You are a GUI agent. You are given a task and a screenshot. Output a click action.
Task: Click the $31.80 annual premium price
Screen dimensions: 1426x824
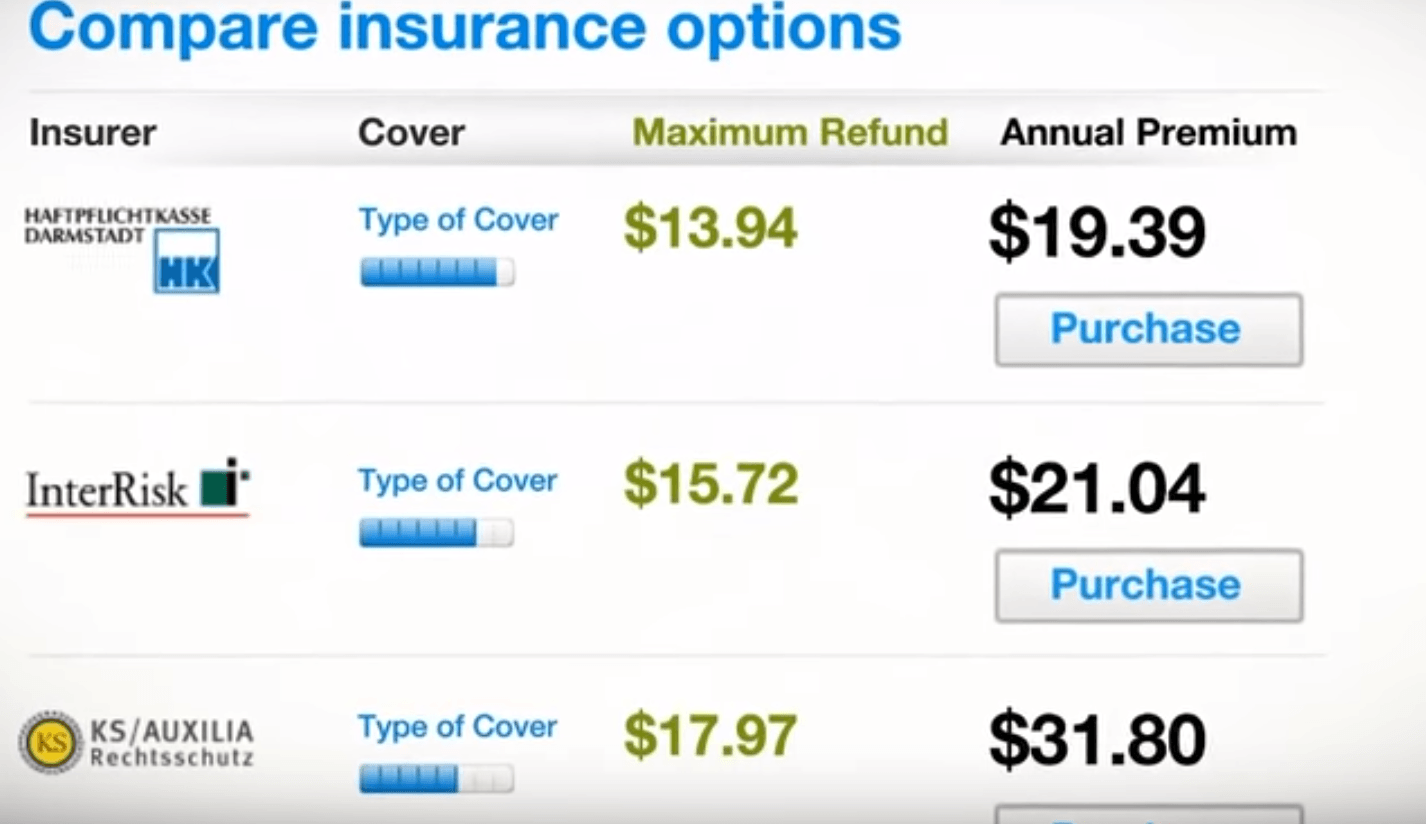click(x=1096, y=740)
